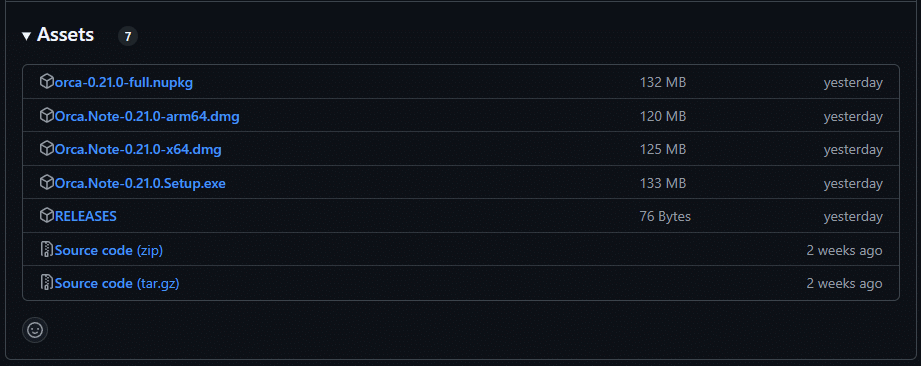Click the 2 weeks ago timestamp on zip row
The width and height of the screenshot is (921, 366).
pyautogui.click(x=844, y=250)
